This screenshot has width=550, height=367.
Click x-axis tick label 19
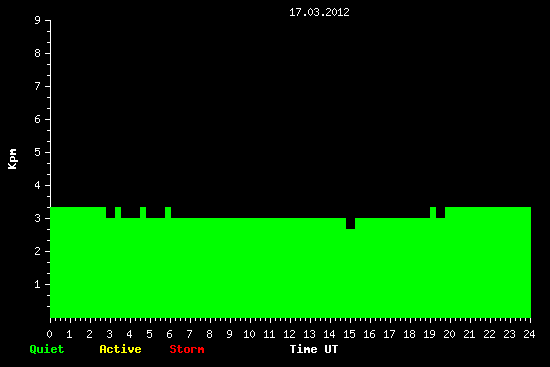(429, 334)
